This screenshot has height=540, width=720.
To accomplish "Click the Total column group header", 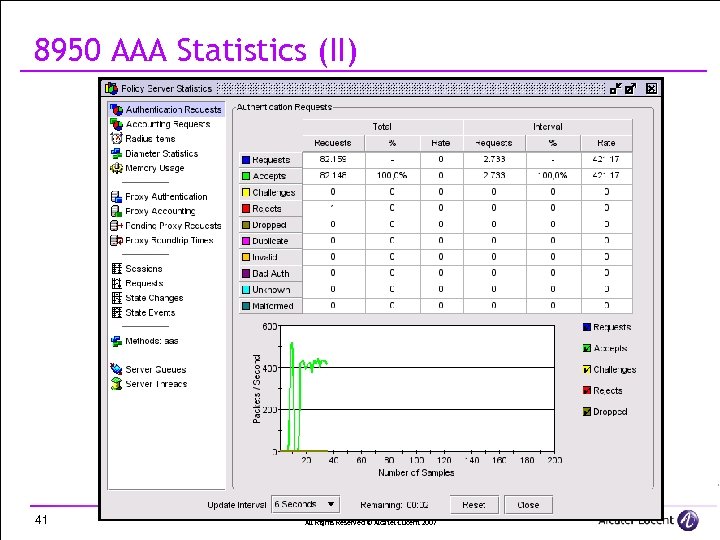I will [x=382, y=127].
